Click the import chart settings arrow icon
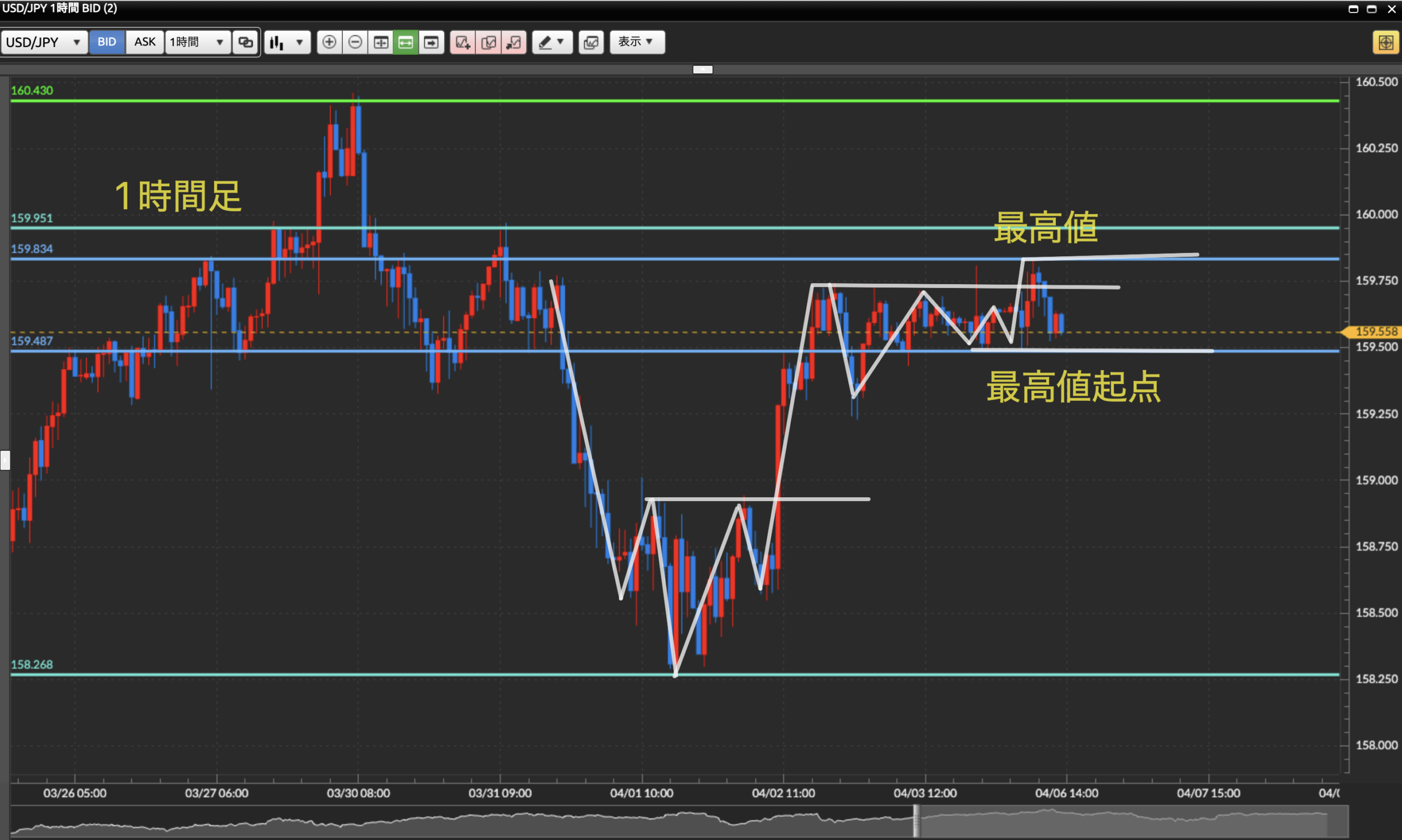Image resolution: width=1402 pixels, height=840 pixels. [514, 42]
